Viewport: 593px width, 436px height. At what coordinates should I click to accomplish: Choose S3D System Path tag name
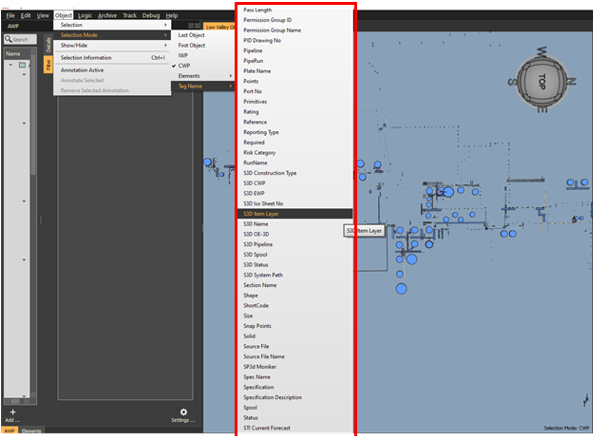(x=295, y=275)
